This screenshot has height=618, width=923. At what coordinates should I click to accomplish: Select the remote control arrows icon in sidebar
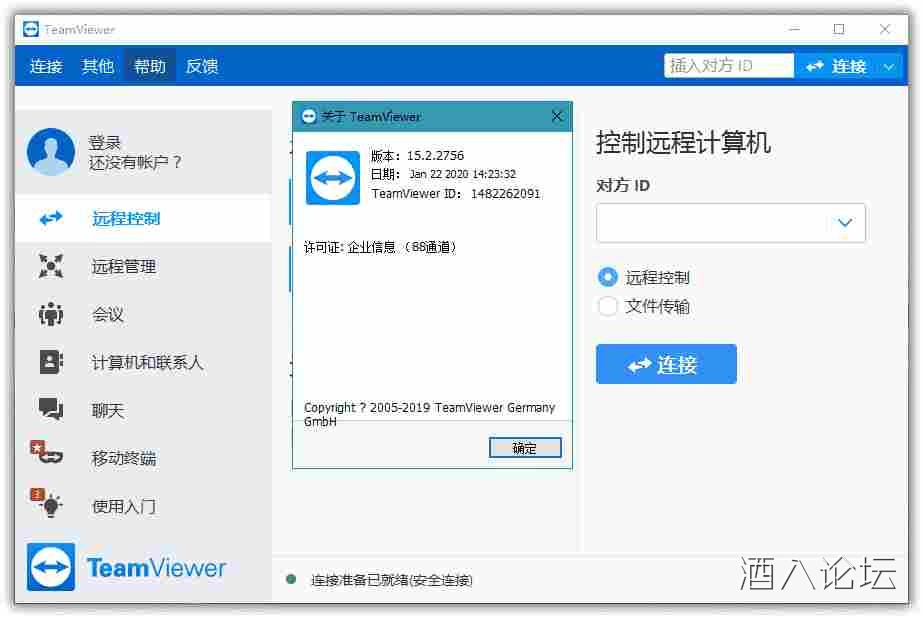click(x=51, y=218)
